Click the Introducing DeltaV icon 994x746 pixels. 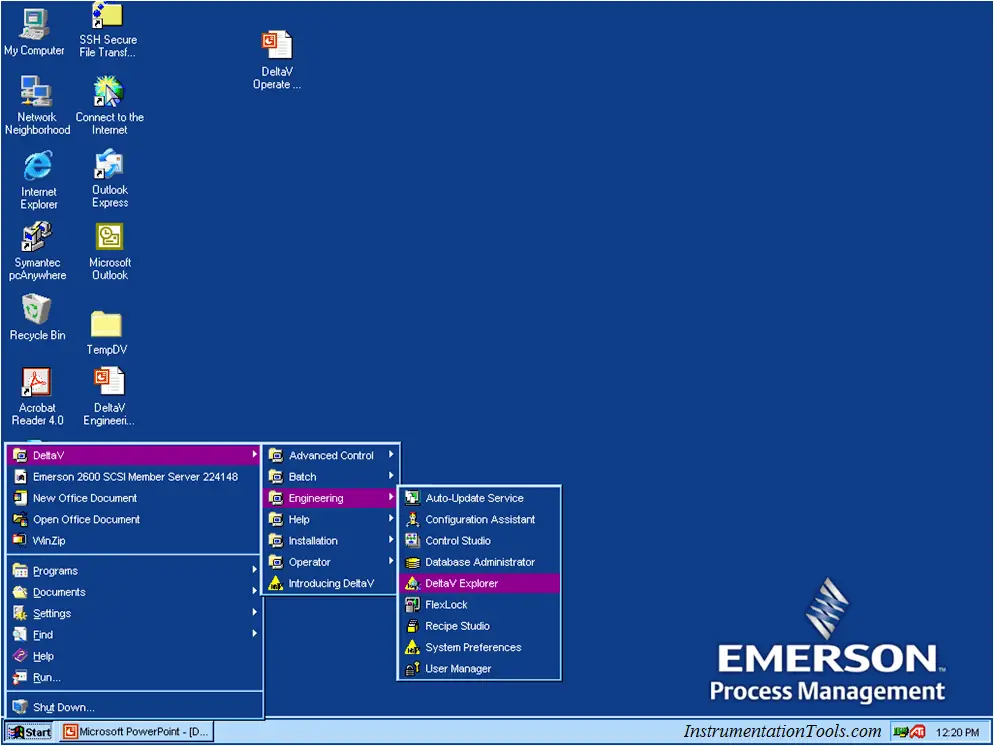[x=275, y=583]
